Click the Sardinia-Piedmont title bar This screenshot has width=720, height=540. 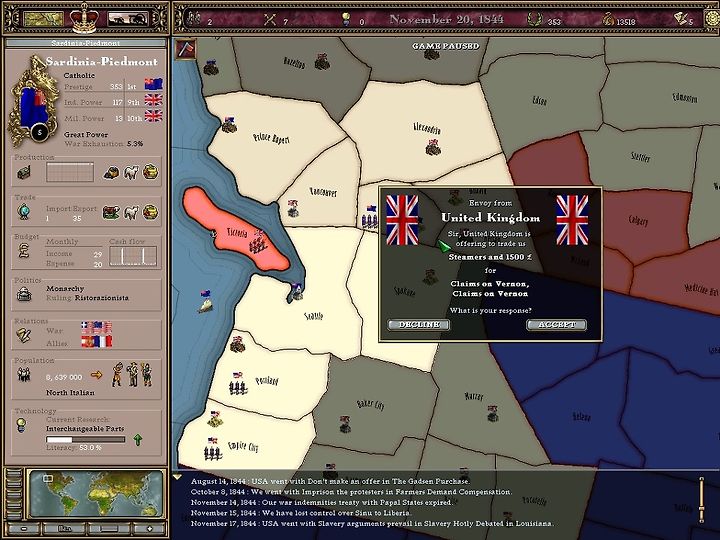pyautogui.click(x=85, y=43)
